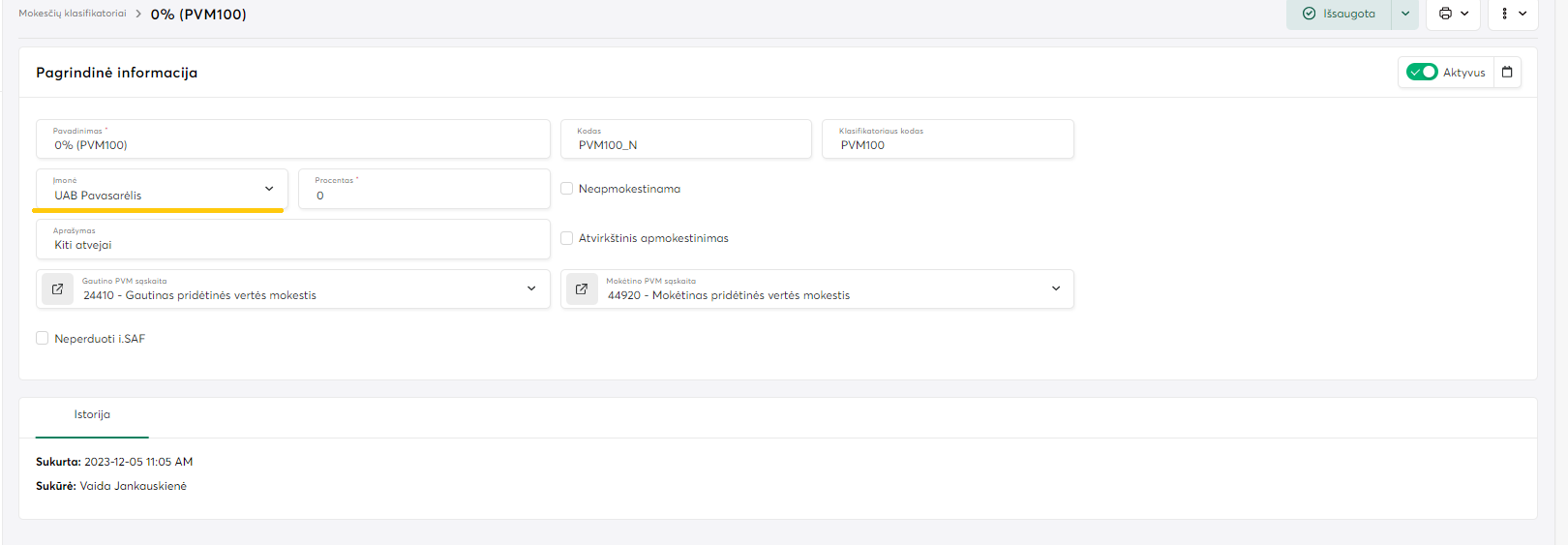Open the Gautina PVM sąskaita external link icon
This screenshot has height=545, width=1568.
tap(58, 289)
